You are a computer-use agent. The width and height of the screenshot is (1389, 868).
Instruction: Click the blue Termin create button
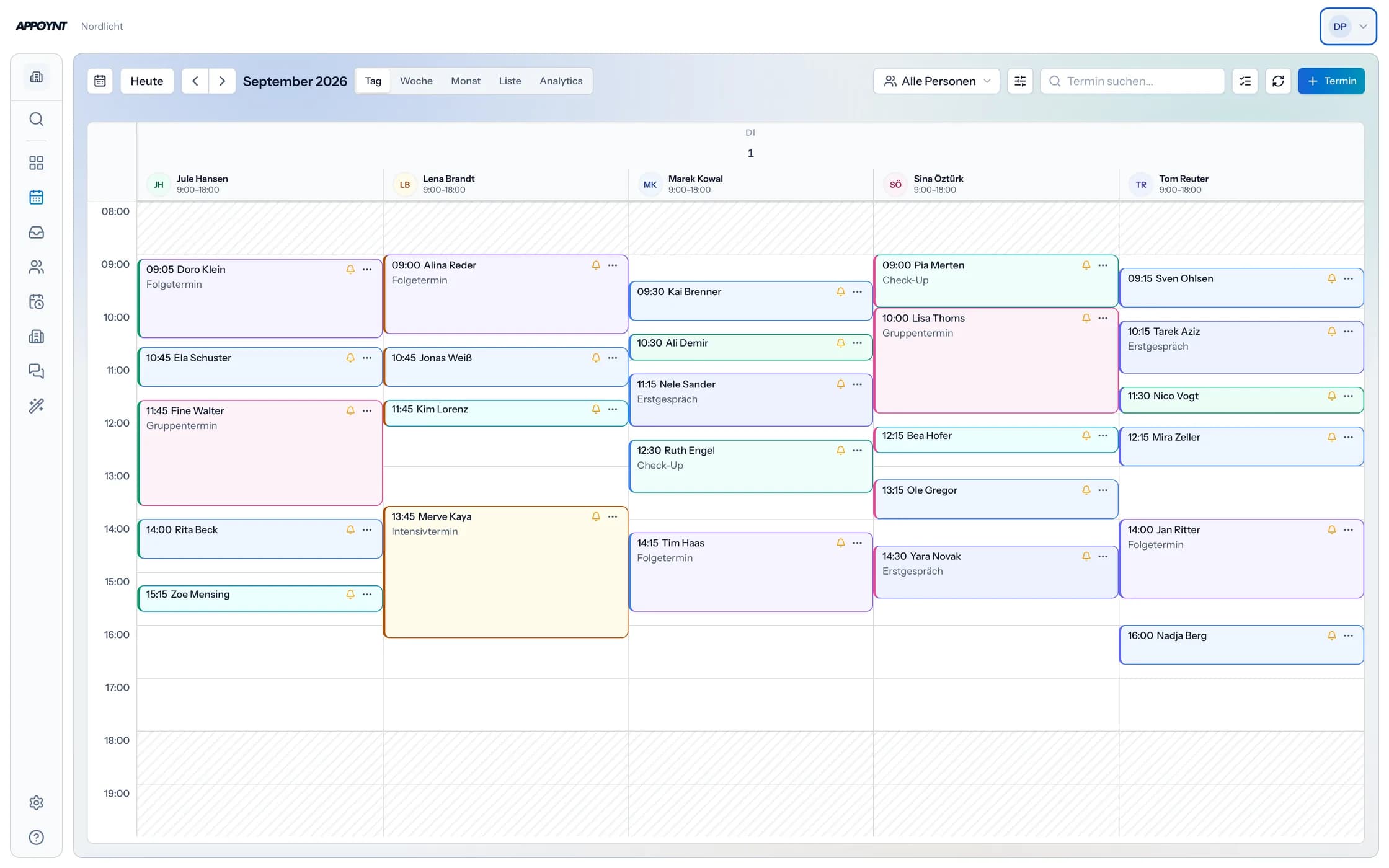tap(1331, 81)
